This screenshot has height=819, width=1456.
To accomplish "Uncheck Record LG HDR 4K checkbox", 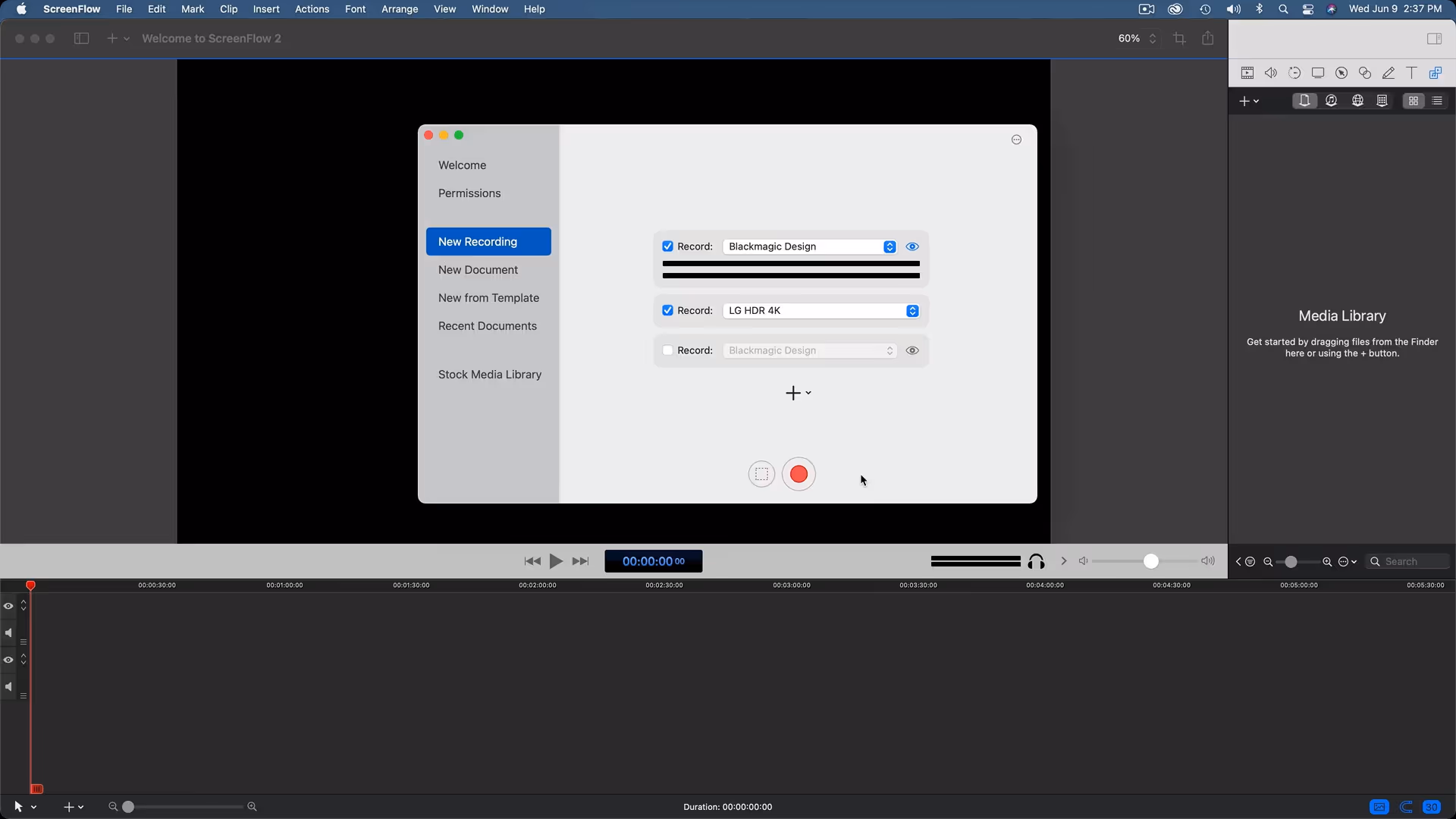I will point(667,311).
